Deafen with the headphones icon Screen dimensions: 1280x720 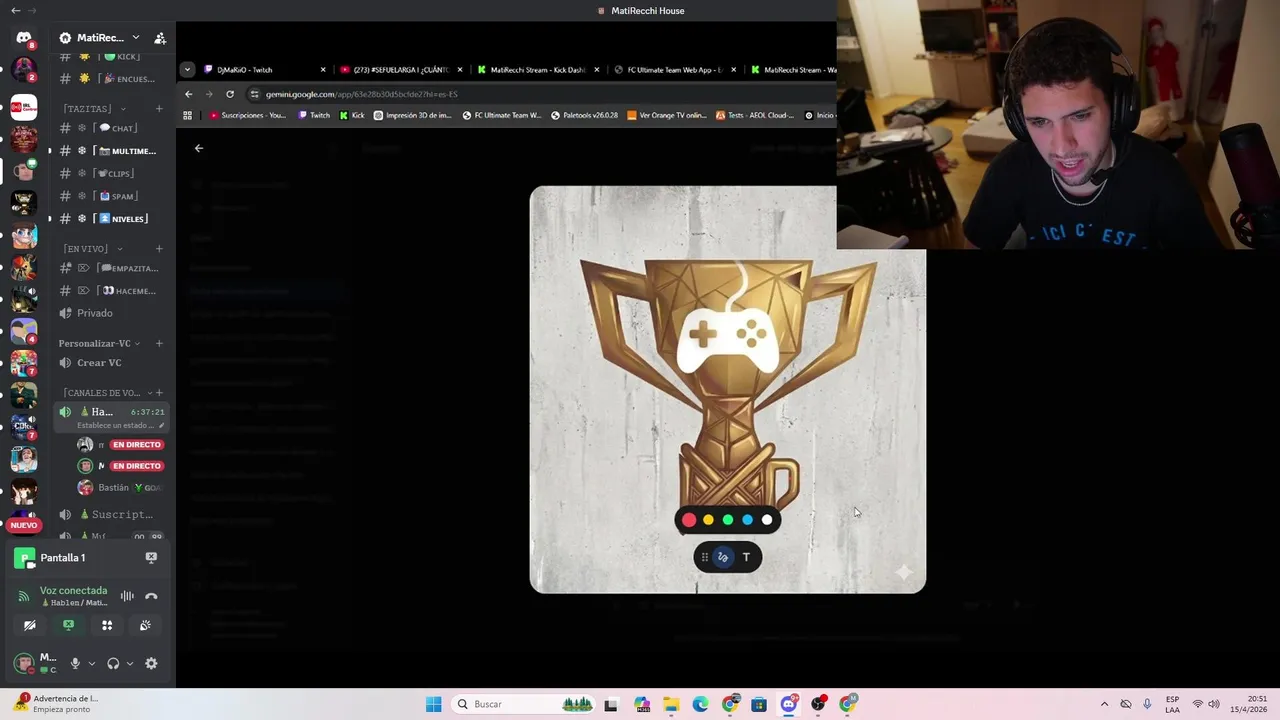point(113,663)
